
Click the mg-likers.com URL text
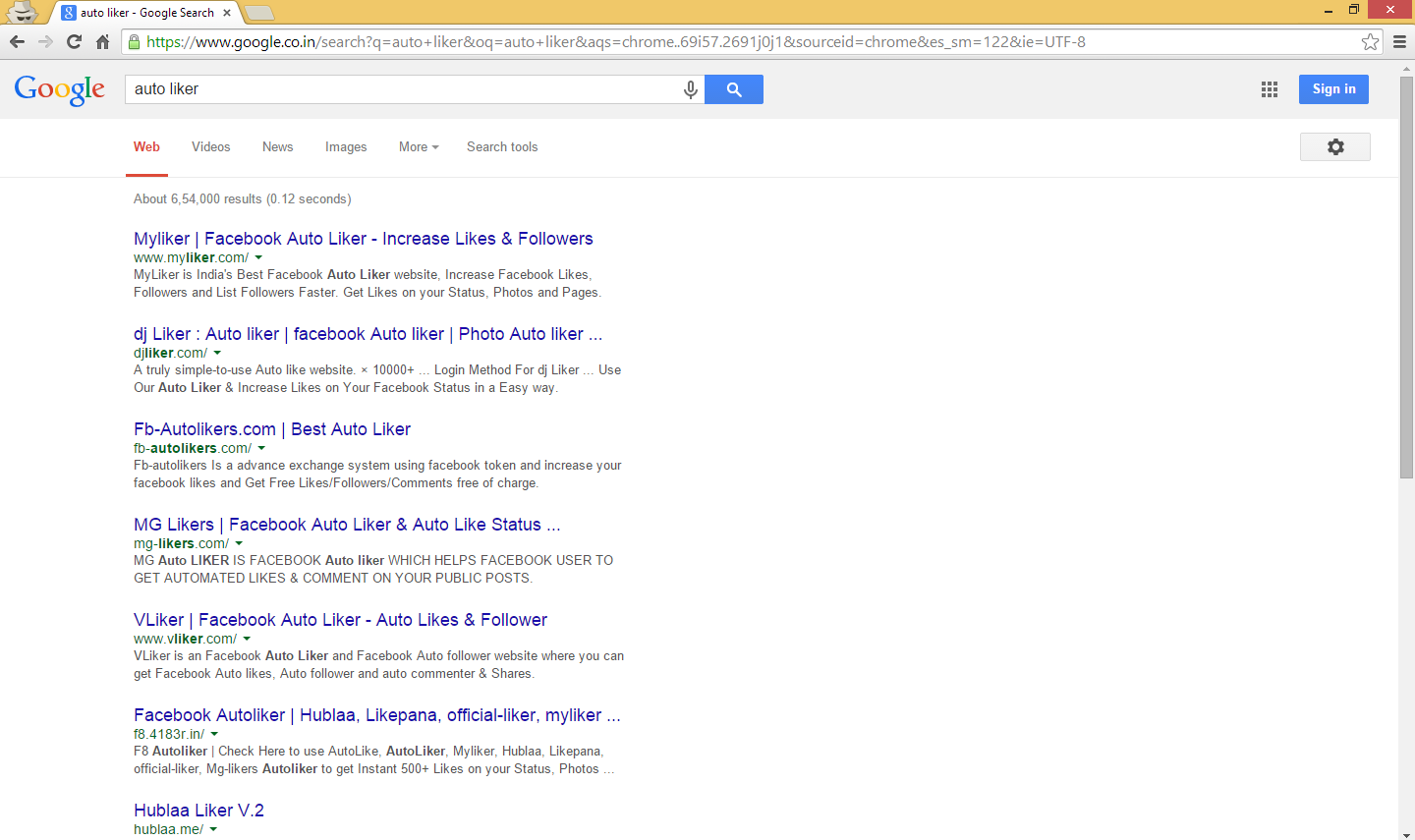181,544
